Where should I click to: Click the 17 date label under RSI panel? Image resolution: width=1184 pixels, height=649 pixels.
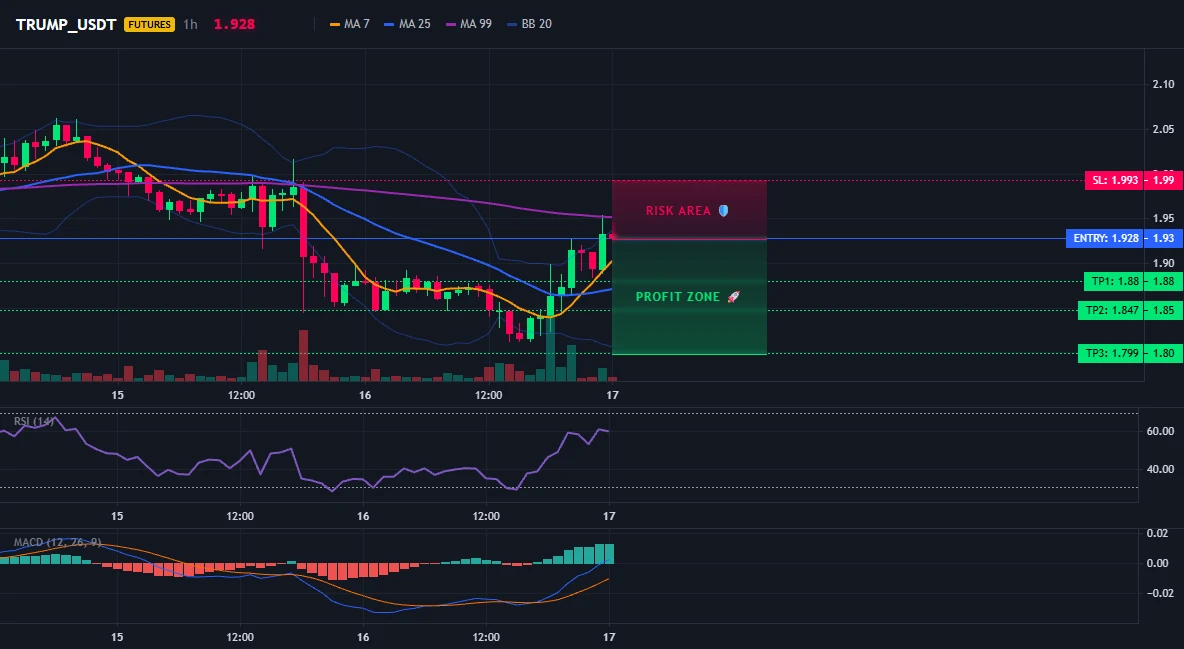(609, 516)
